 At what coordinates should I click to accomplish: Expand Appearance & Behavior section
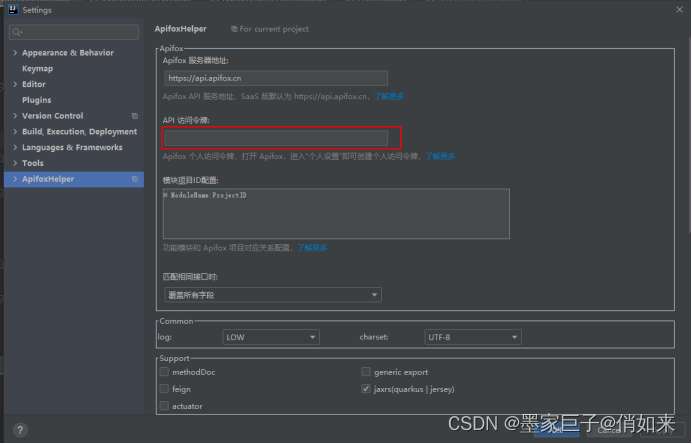pos(15,53)
